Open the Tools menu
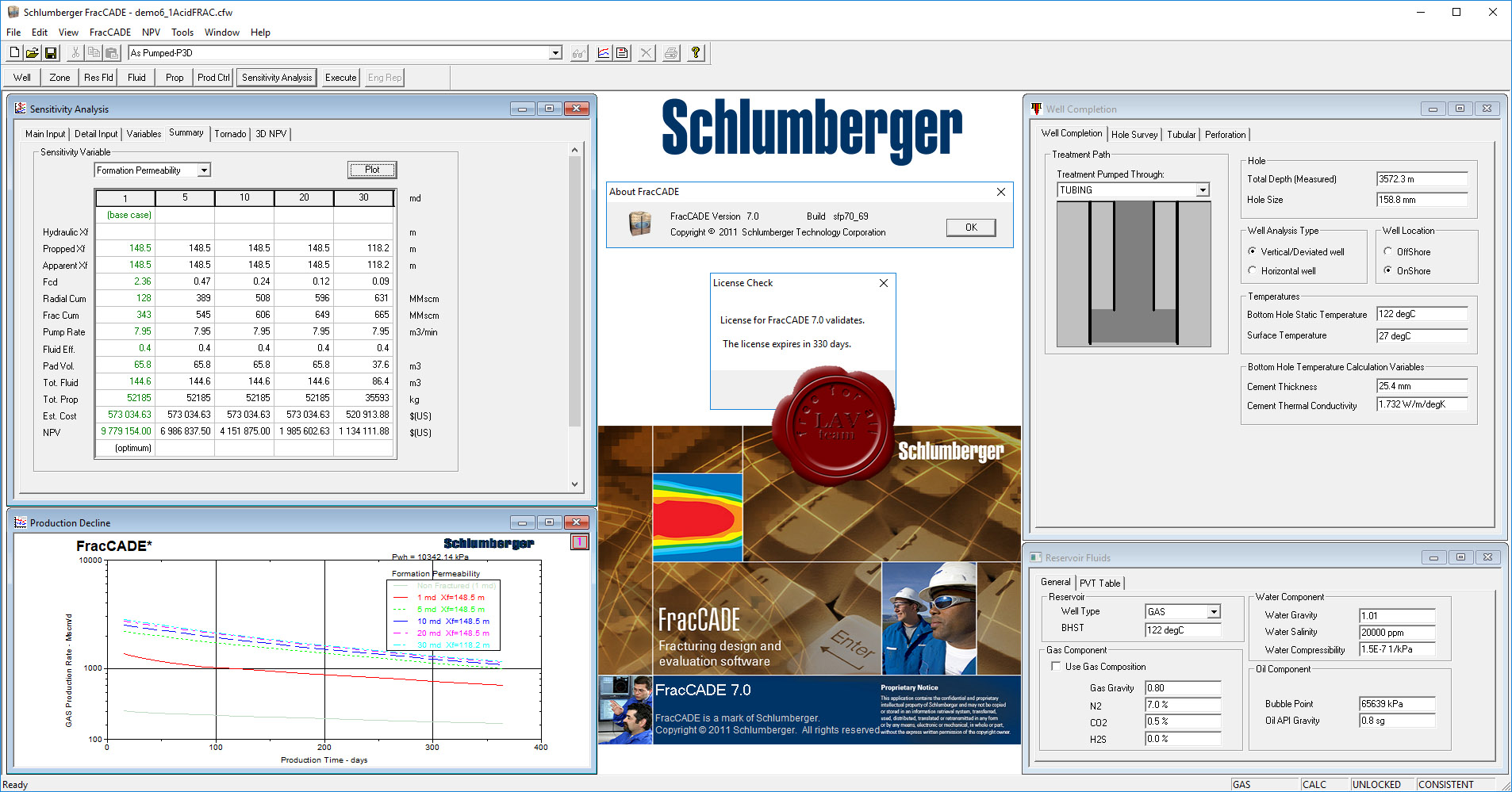This screenshot has width=1512, height=792. [x=182, y=33]
